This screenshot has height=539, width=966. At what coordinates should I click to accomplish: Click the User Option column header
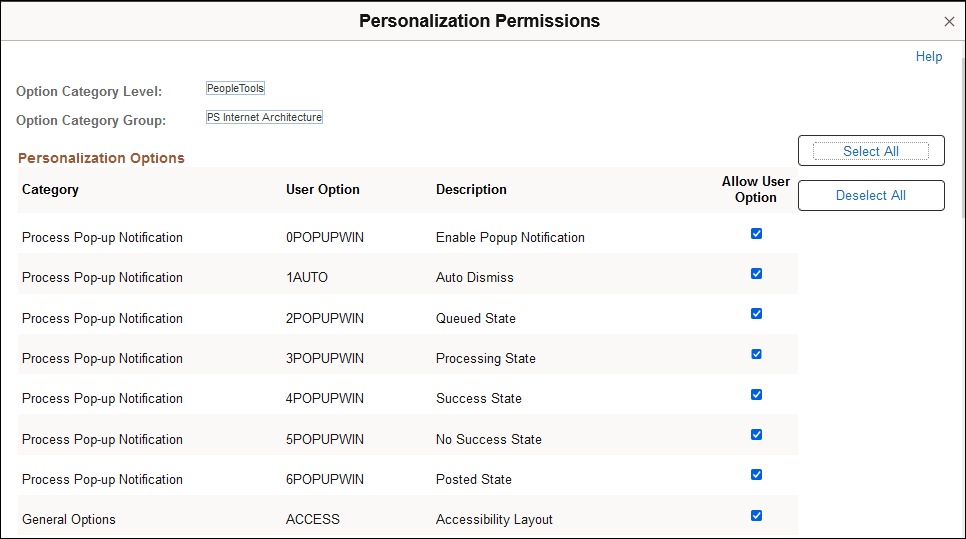(x=322, y=189)
